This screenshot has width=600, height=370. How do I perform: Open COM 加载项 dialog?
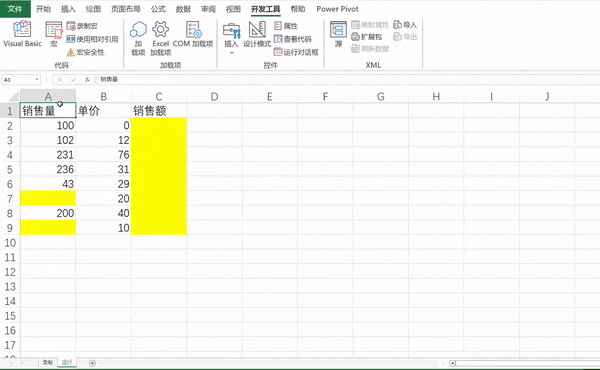pos(193,34)
